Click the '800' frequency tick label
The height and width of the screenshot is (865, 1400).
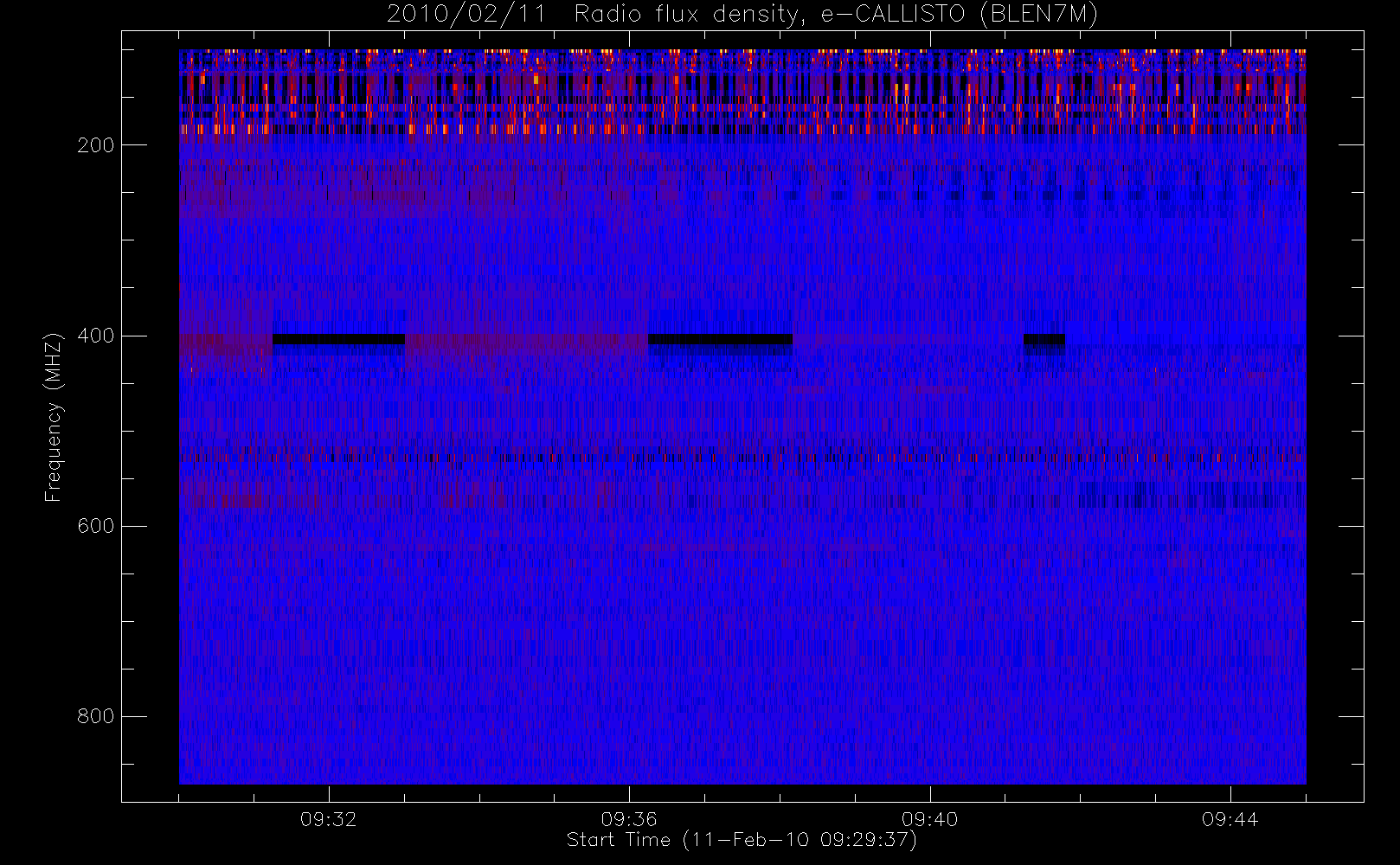96,716
